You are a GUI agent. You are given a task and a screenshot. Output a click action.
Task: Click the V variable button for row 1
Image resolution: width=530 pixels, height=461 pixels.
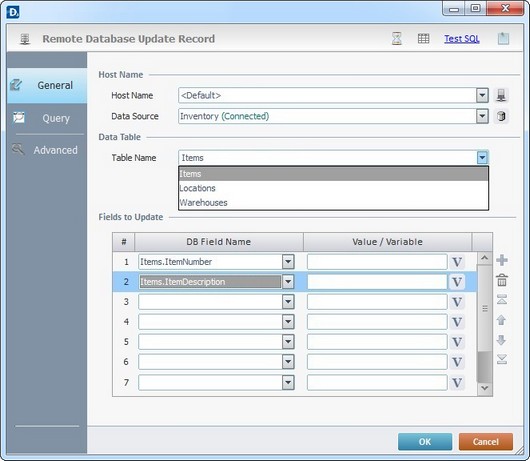click(457, 262)
